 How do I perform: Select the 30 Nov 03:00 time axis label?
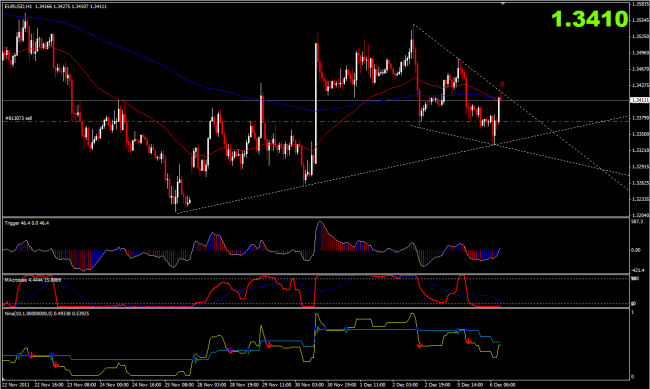click(308, 385)
